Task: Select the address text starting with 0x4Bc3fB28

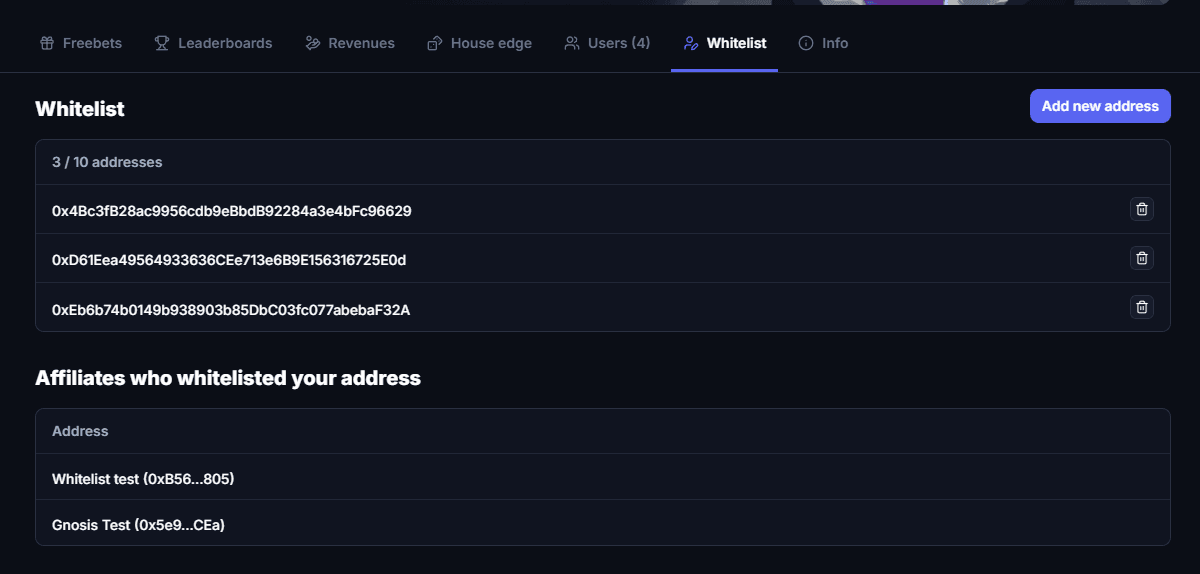Action: (x=231, y=211)
